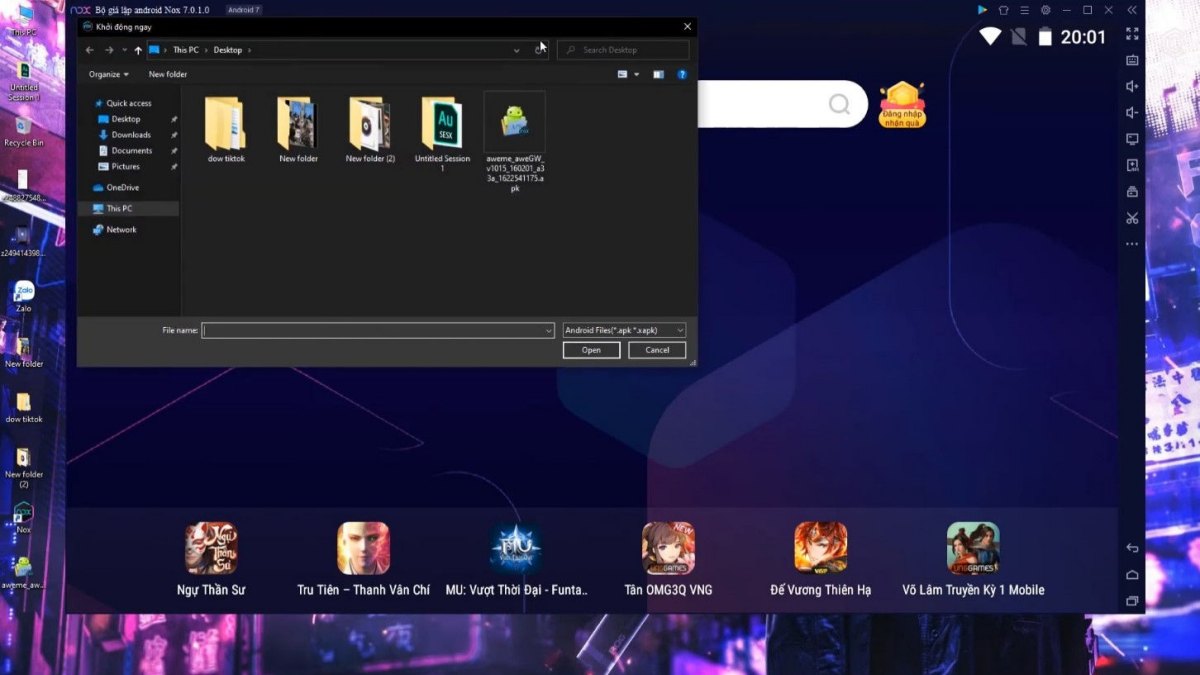Open the address bar previous locations dropdown
This screenshot has width=1200, height=675.
coord(516,50)
